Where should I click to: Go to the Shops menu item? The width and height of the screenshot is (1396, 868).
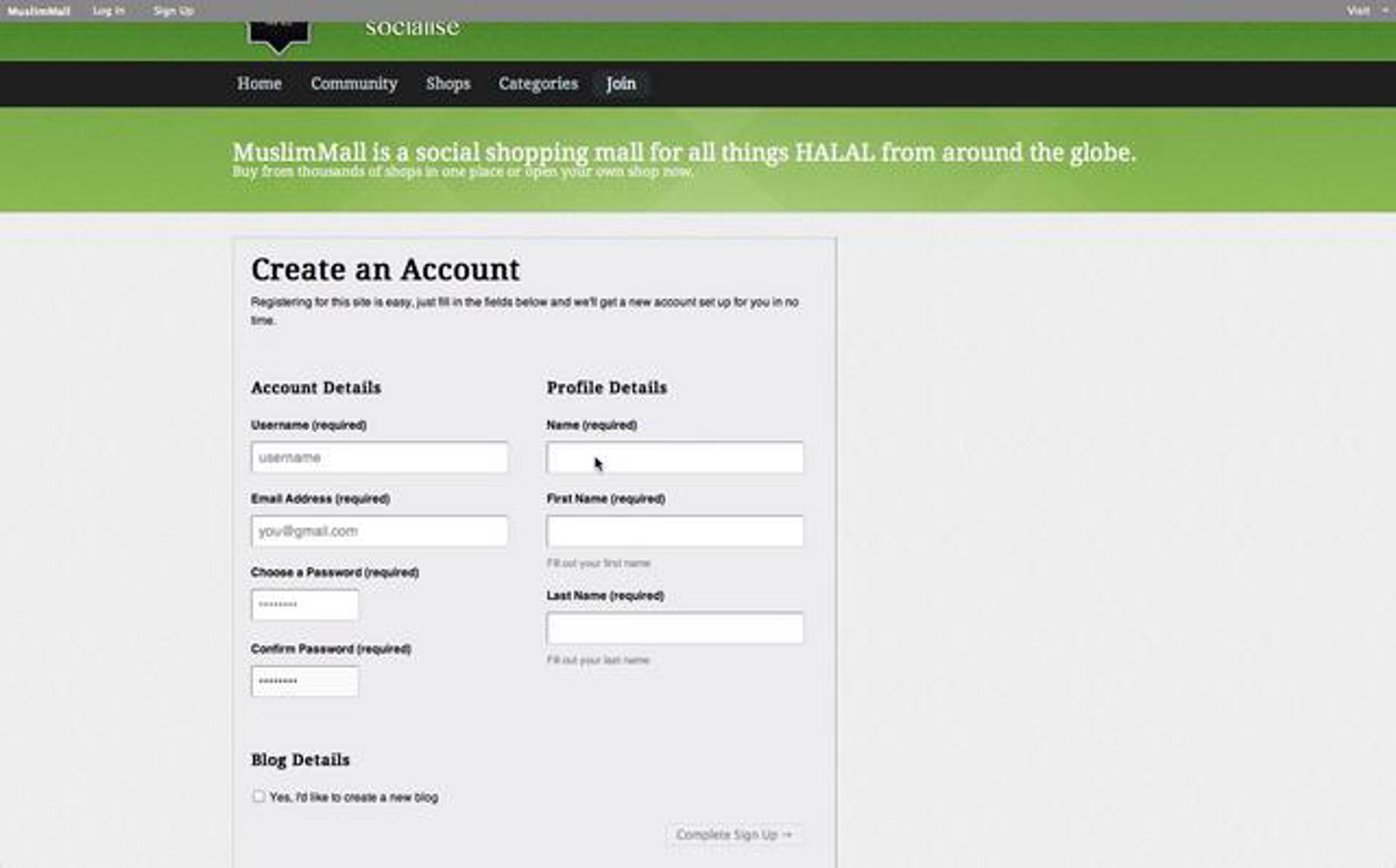pos(448,84)
